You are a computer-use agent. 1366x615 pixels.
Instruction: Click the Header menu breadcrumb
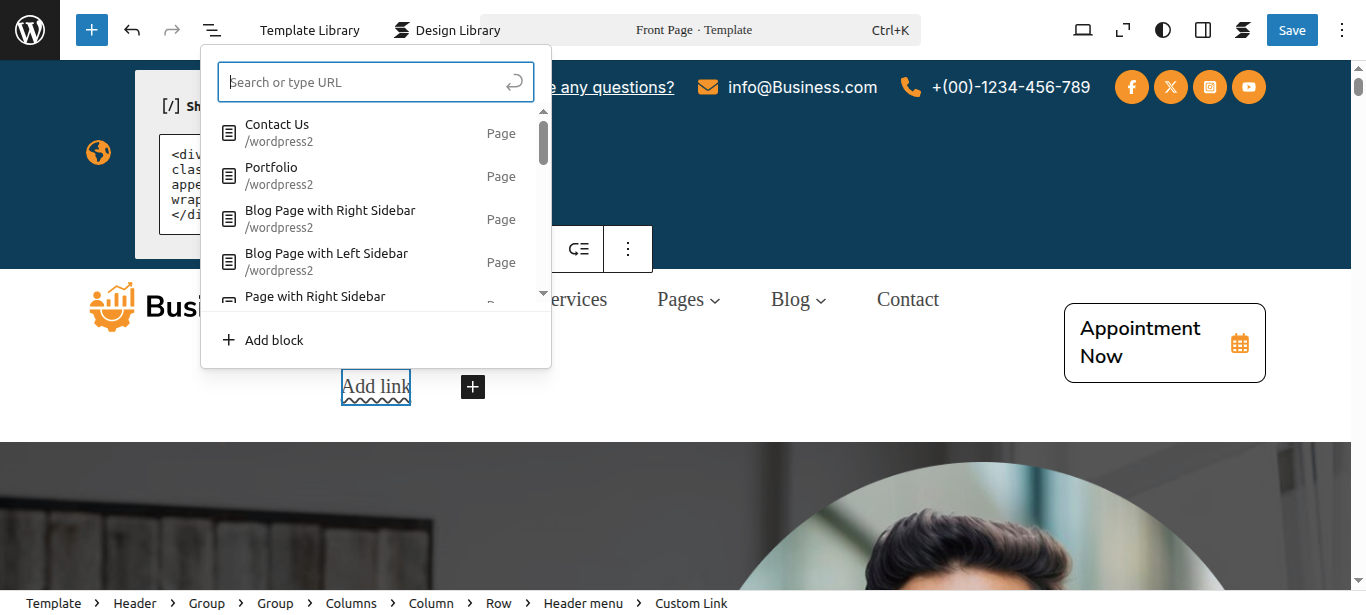coord(583,603)
